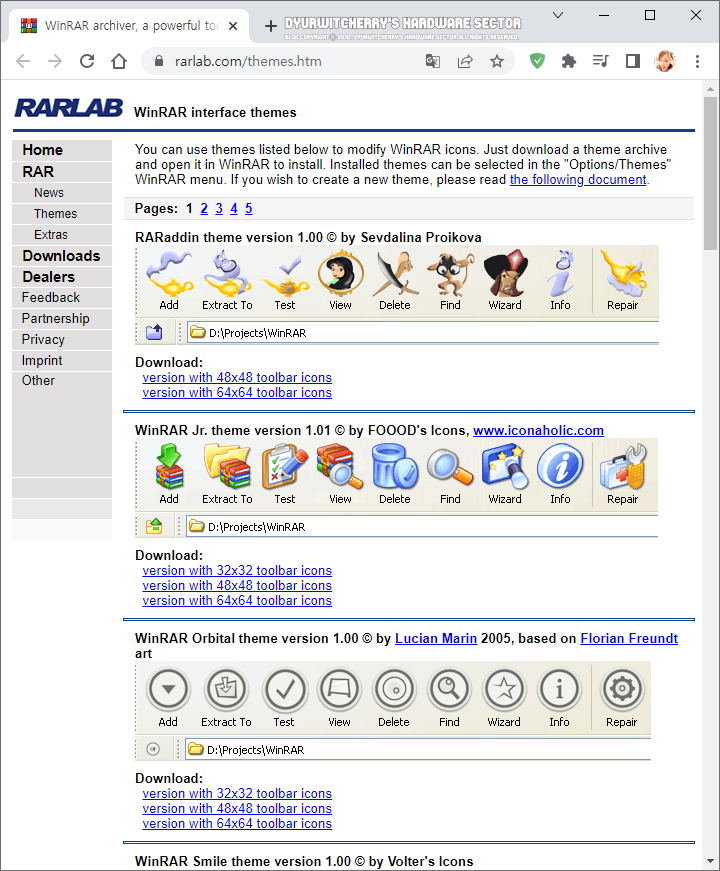Go to themes page 5

coord(249,209)
